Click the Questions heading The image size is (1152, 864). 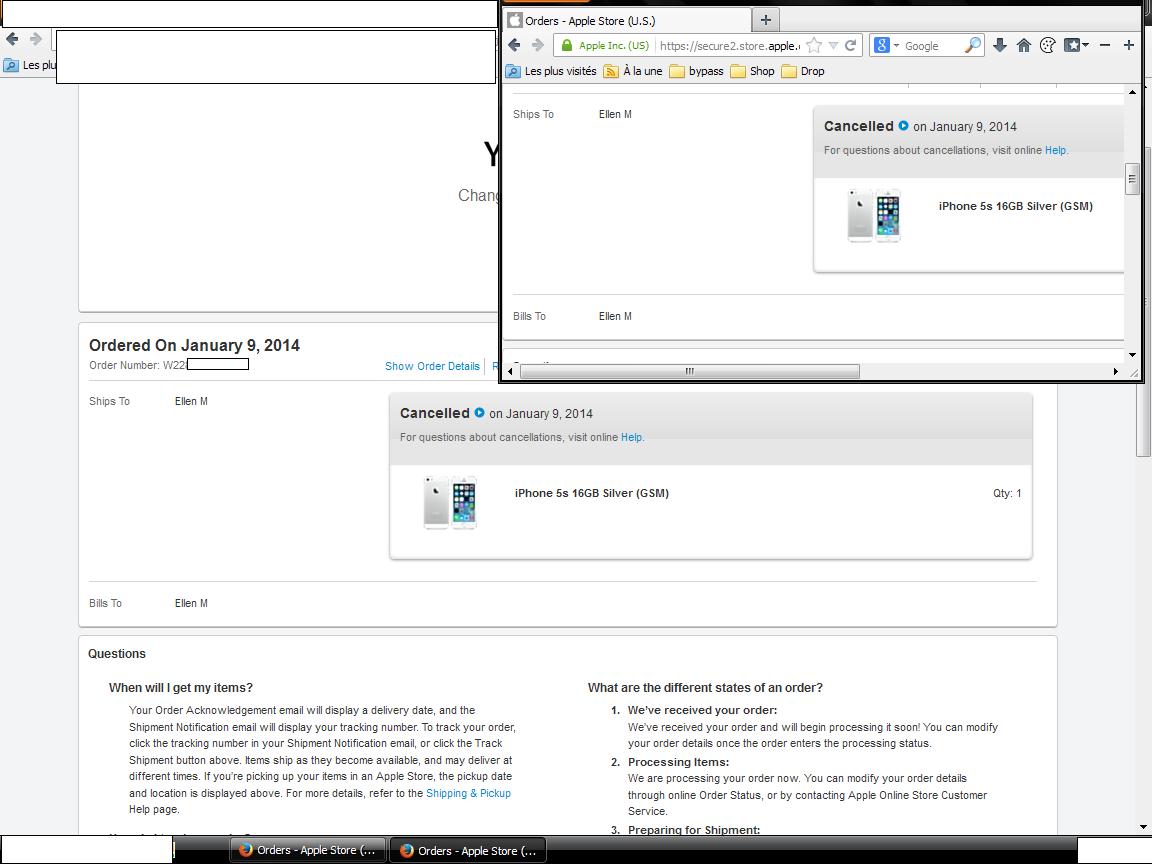point(117,654)
